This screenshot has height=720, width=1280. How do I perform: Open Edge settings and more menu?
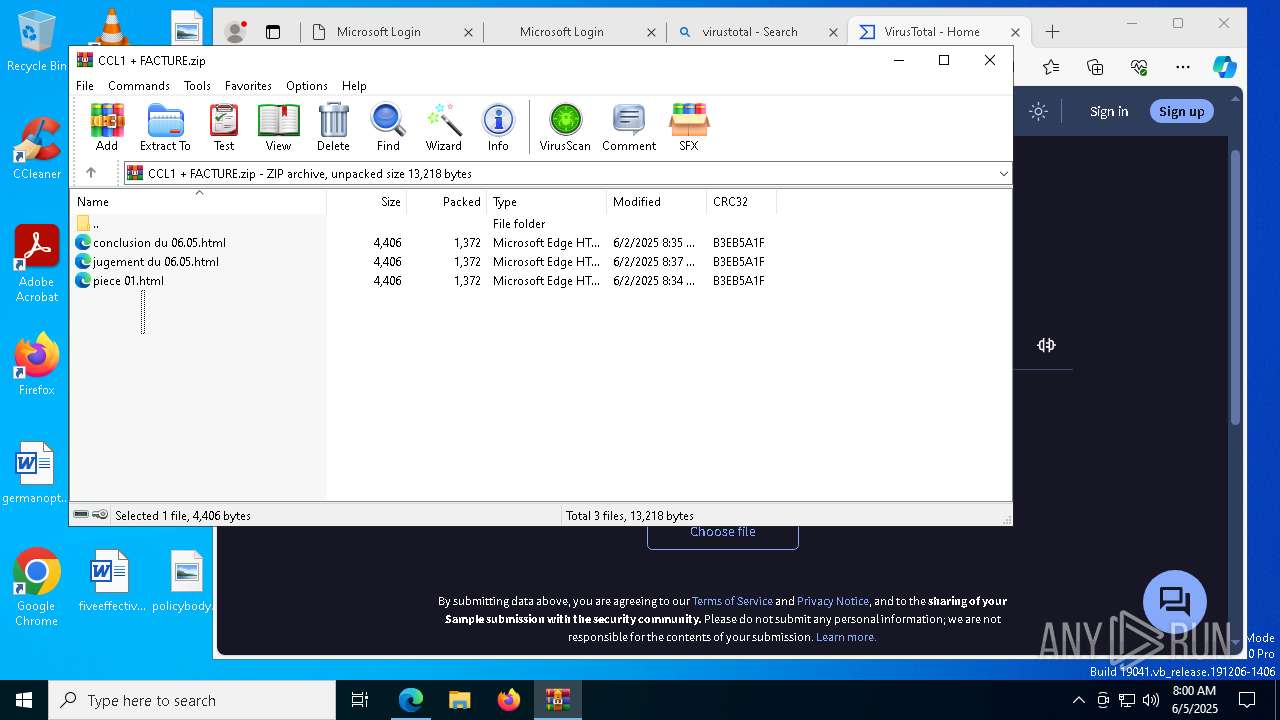[x=1183, y=67]
